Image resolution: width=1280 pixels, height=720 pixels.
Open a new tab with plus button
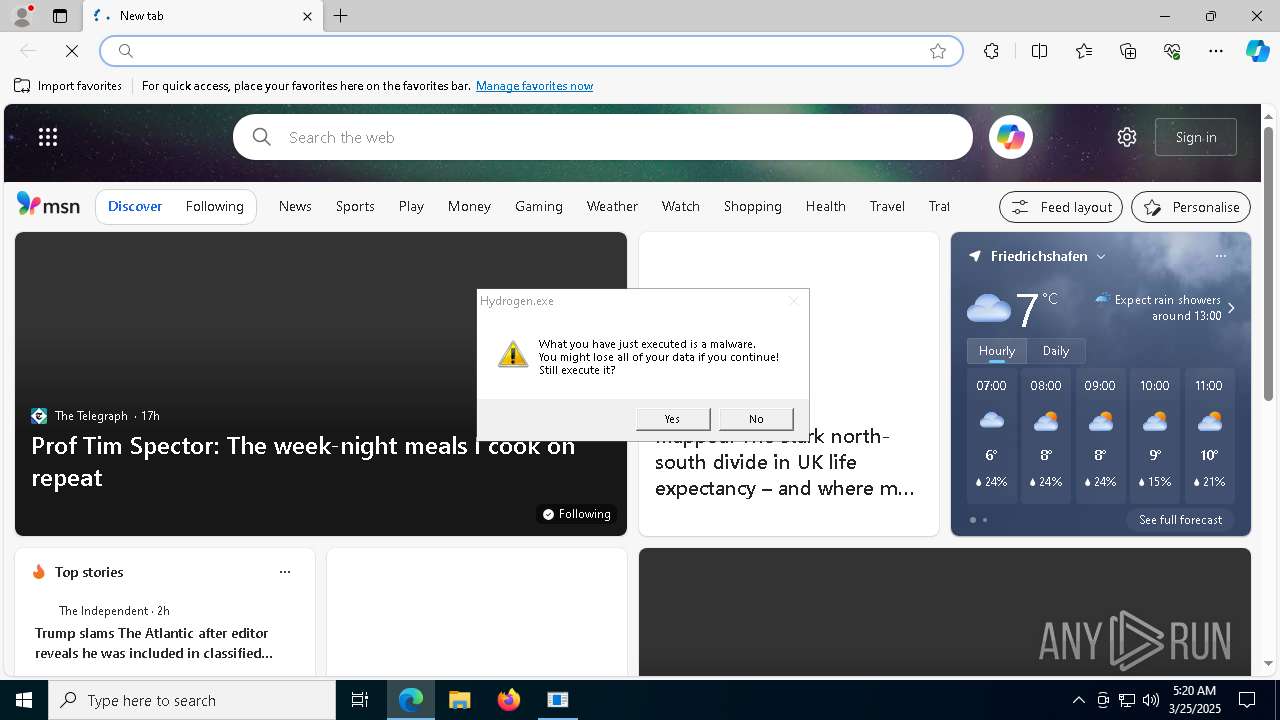[x=341, y=16]
